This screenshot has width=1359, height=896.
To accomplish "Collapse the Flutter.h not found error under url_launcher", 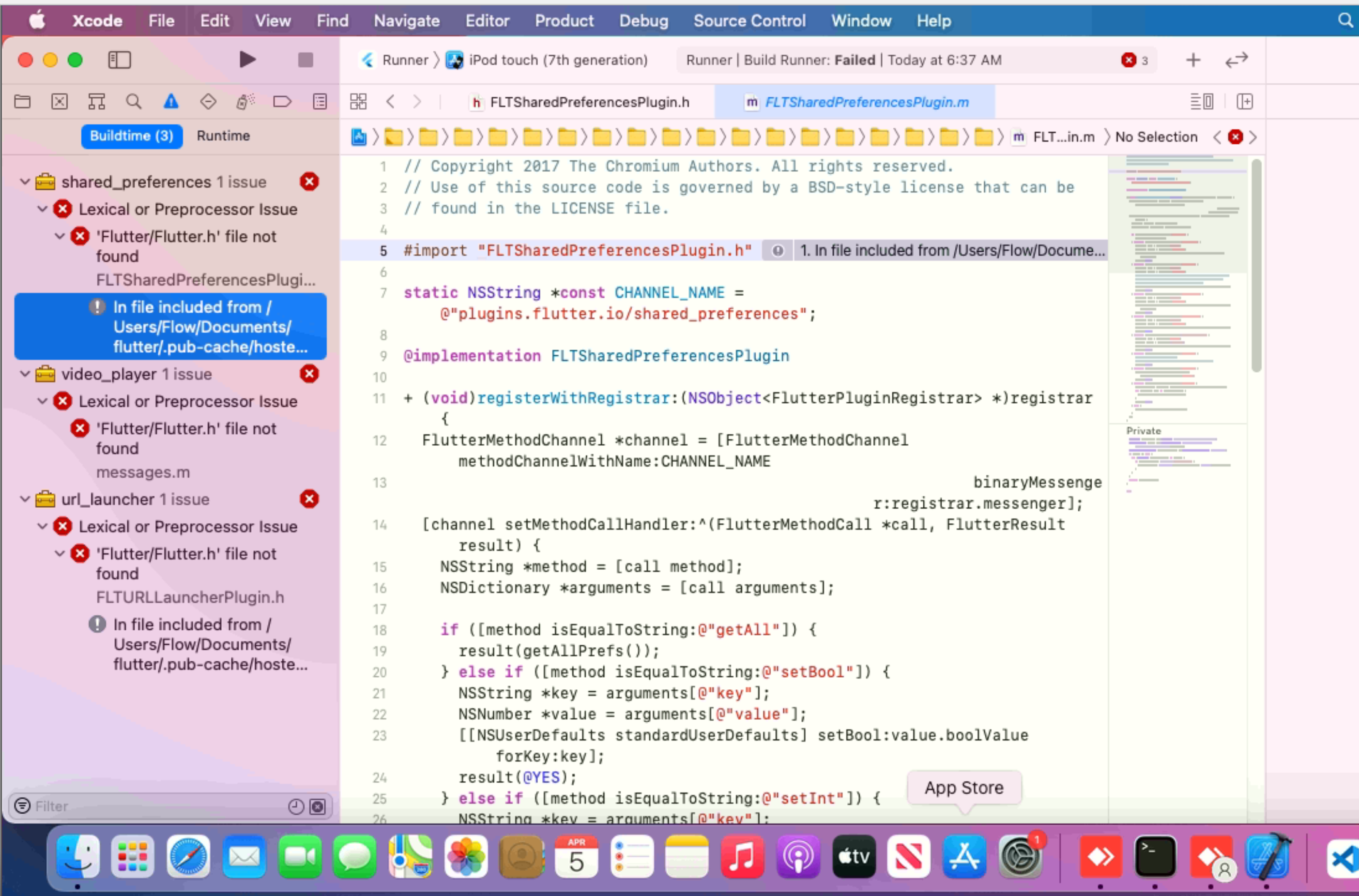I will point(60,553).
